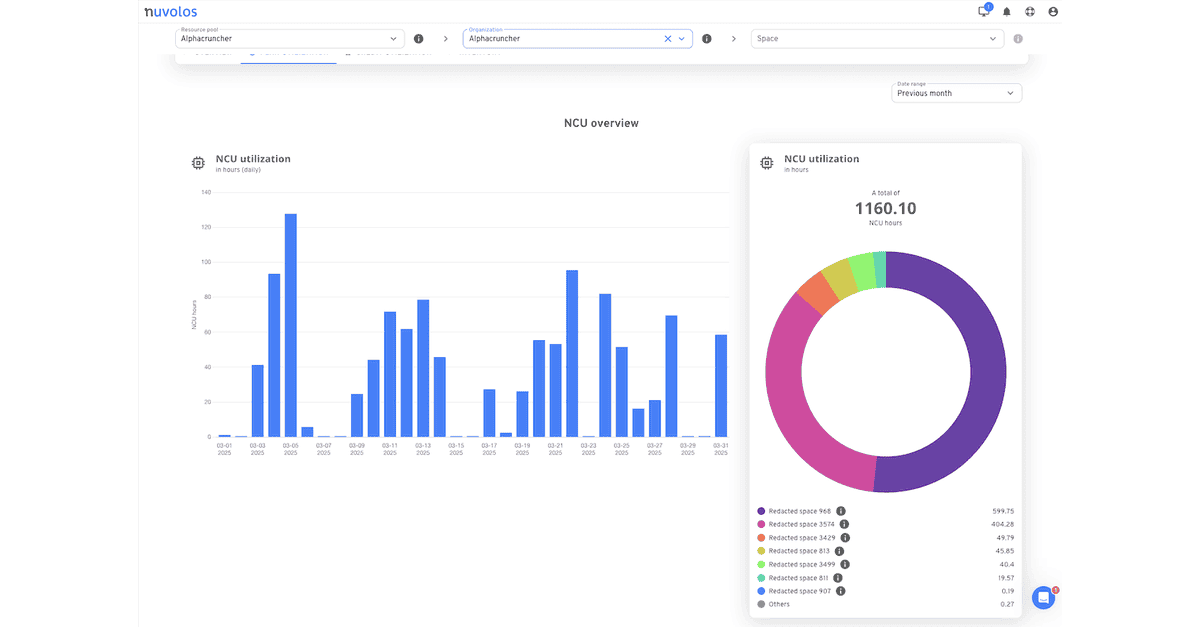Screen dimensions: 1200x627
Task: Show info for Redacted space 3574
Action: pyautogui.click(x=844, y=524)
